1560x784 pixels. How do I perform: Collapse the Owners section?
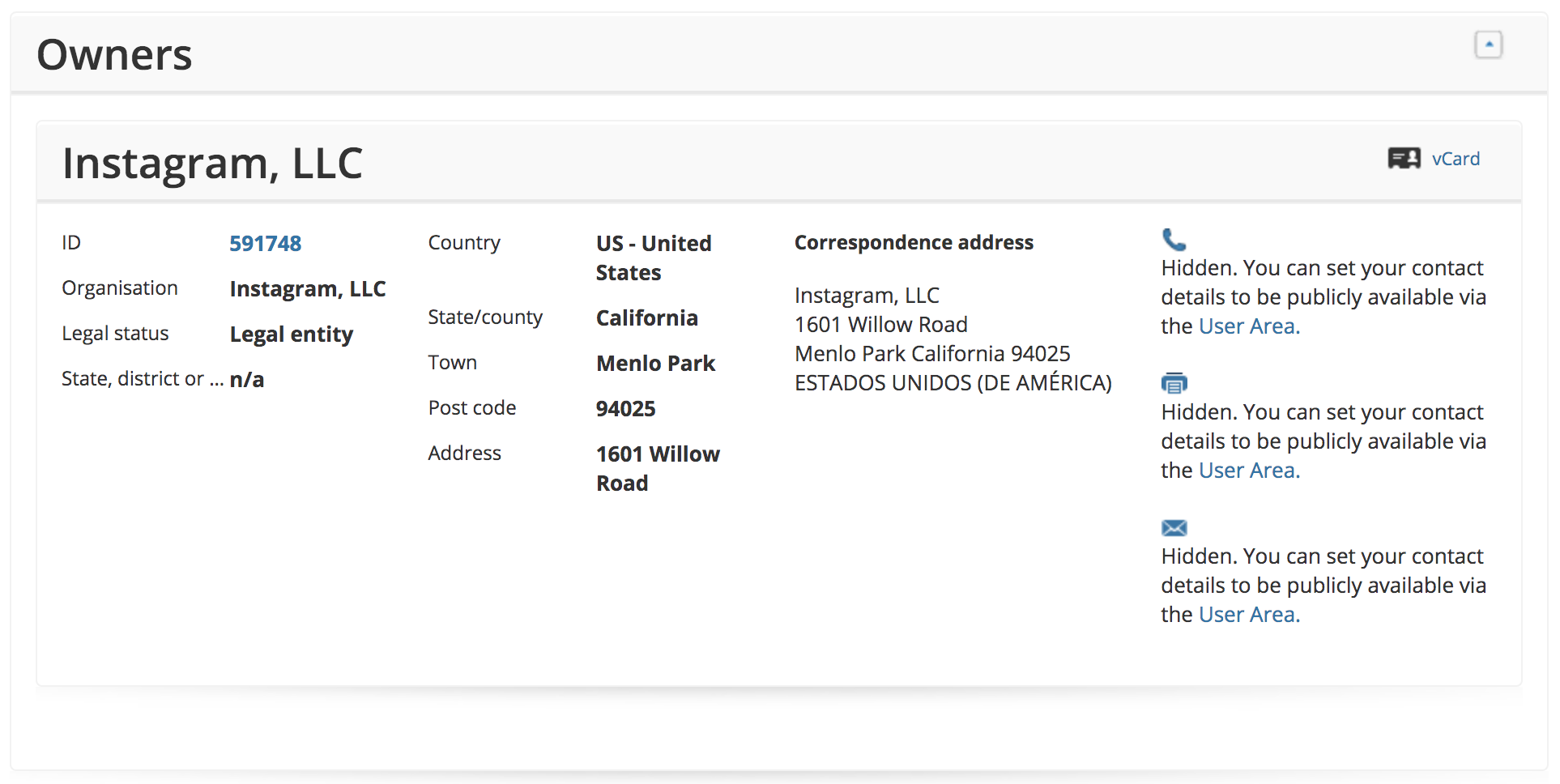point(1488,45)
